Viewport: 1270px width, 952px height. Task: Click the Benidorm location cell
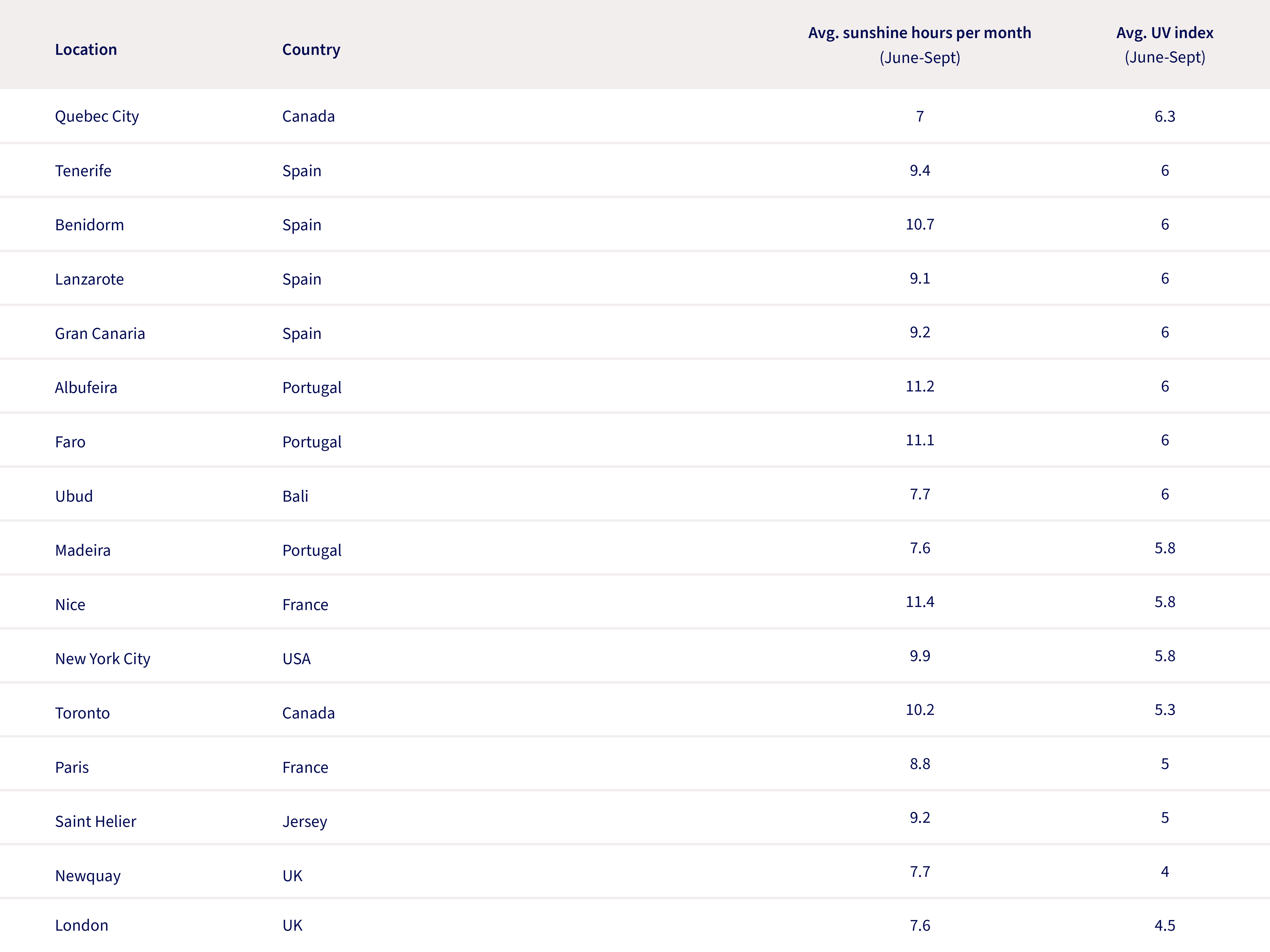(90, 225)
